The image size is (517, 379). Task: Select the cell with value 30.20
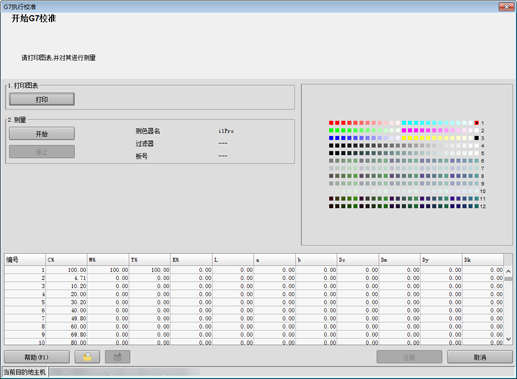66,302
